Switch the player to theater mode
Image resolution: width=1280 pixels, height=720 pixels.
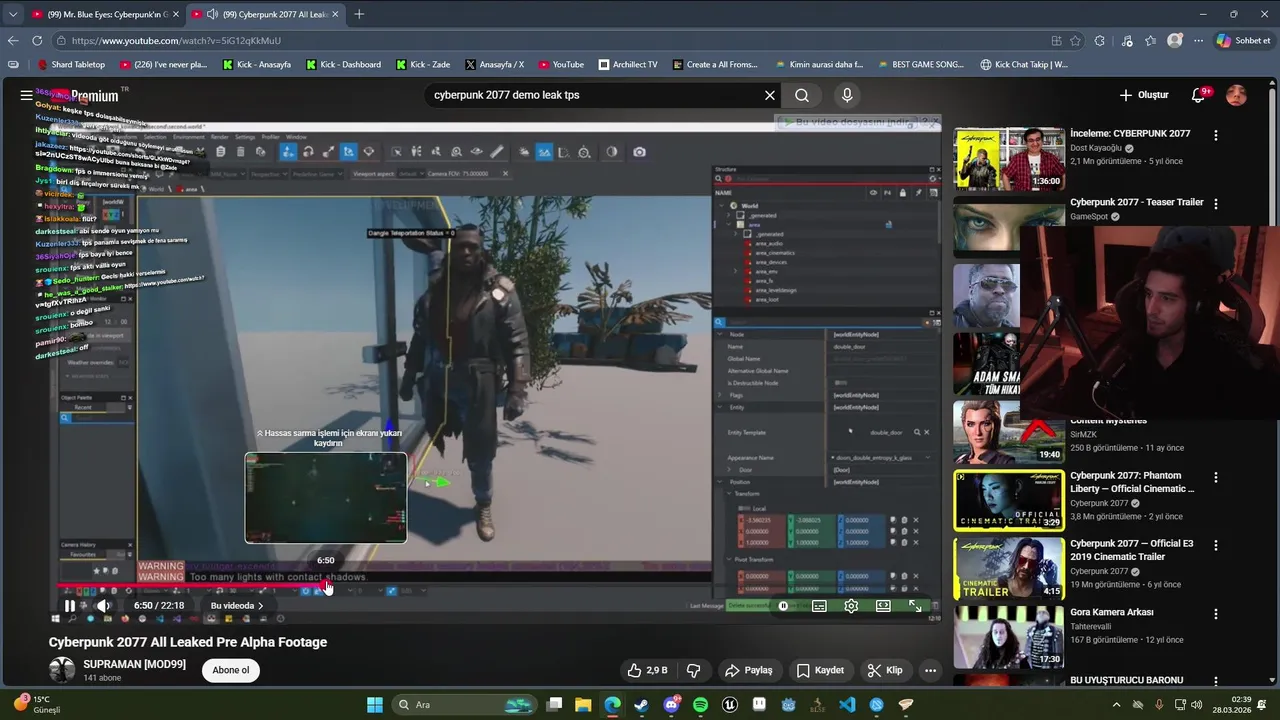pos(883,606)
